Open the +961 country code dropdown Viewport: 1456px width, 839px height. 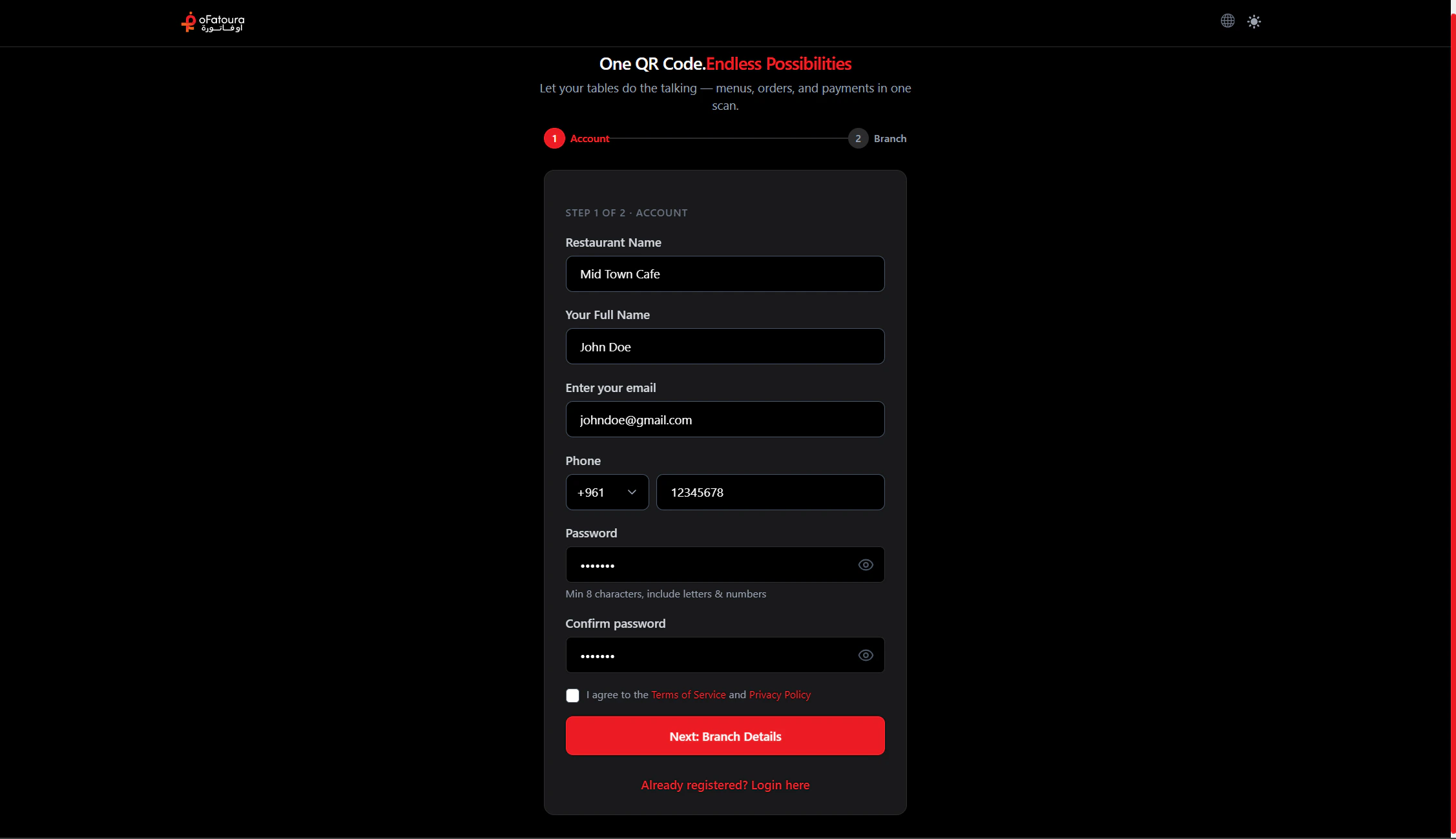pyautogui.click(x=606, y=492)
